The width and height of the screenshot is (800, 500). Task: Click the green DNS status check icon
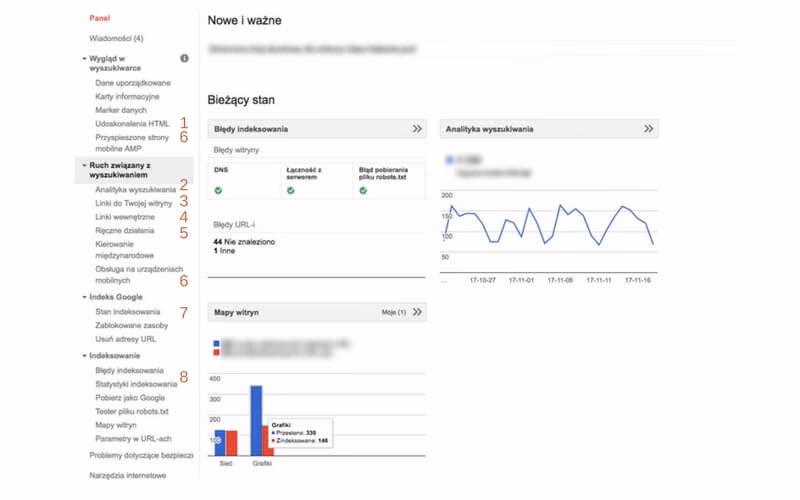(218, 190)
